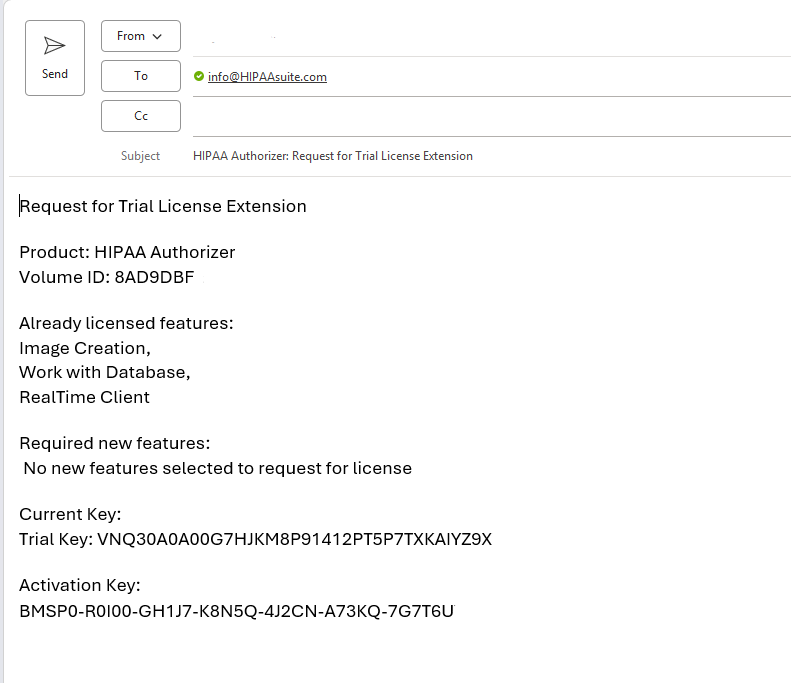Click the 'Work with Database,' line
Image resolution: width=791 pixels, height=683 pixels.
104,372
